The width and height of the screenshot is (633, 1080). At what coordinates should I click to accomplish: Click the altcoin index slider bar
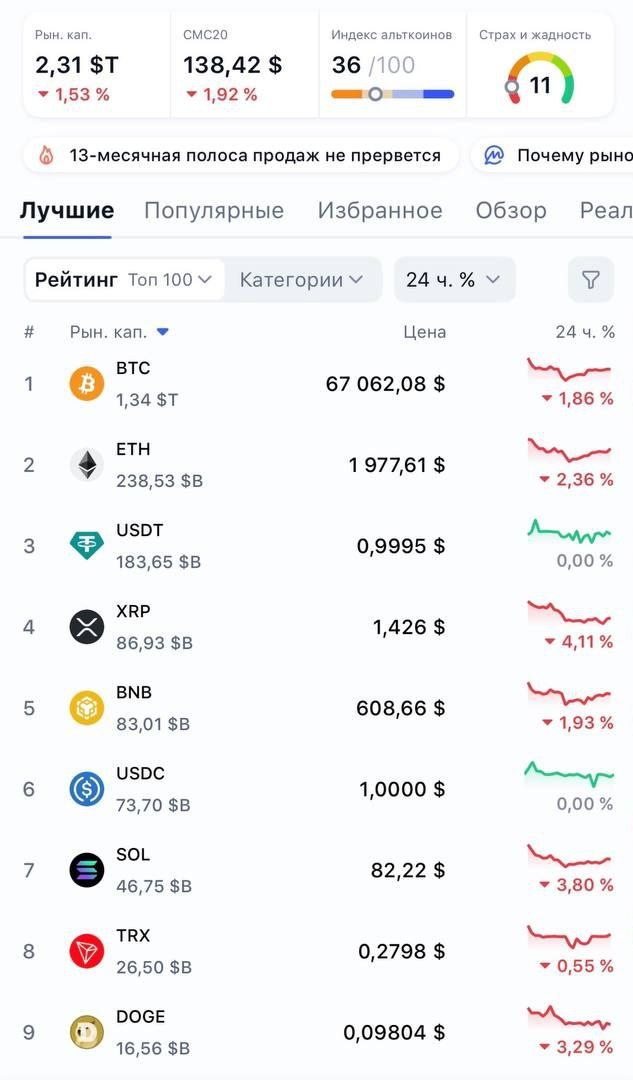pos(392,94)
